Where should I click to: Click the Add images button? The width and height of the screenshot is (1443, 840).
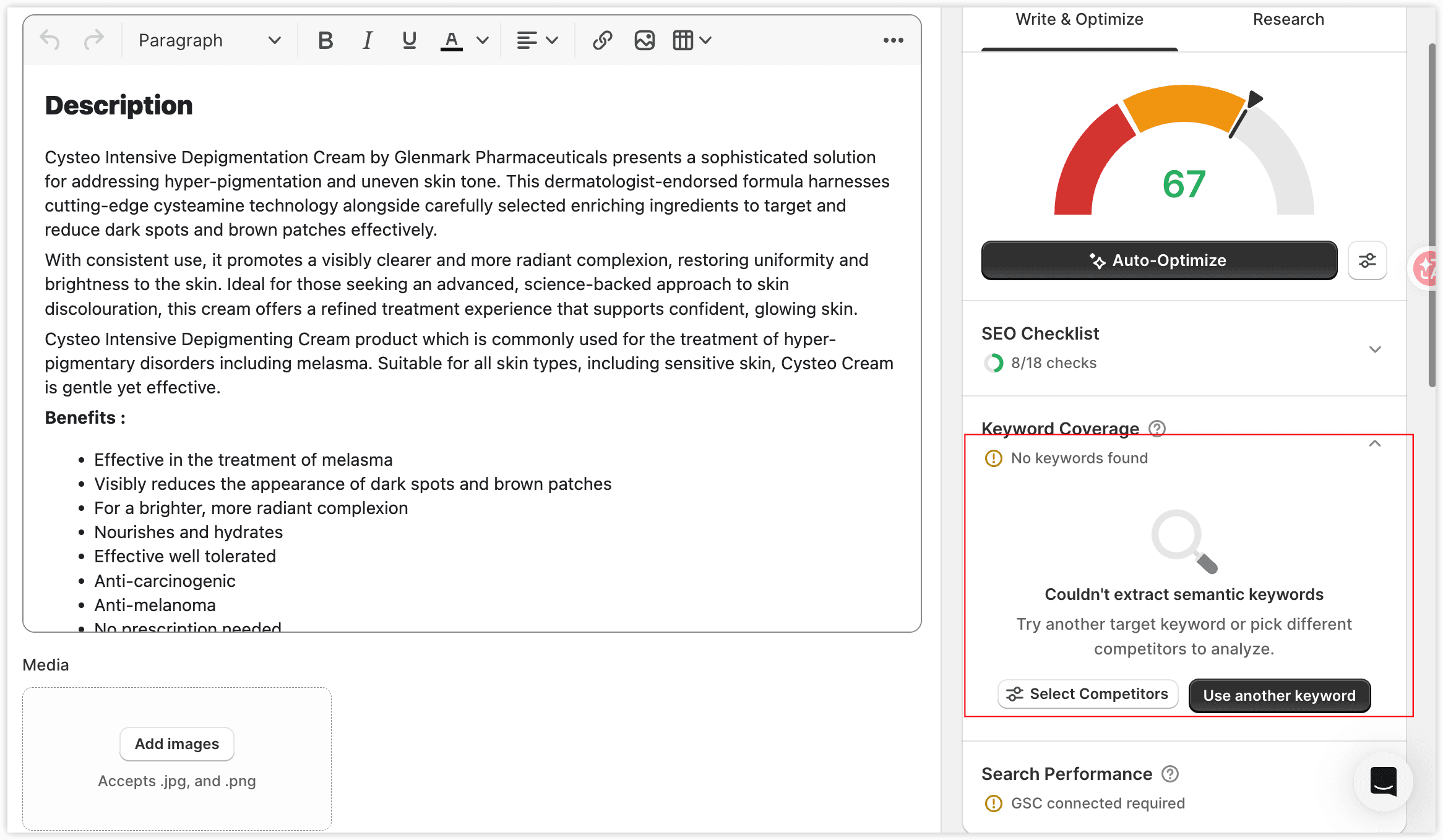(177, 744)
